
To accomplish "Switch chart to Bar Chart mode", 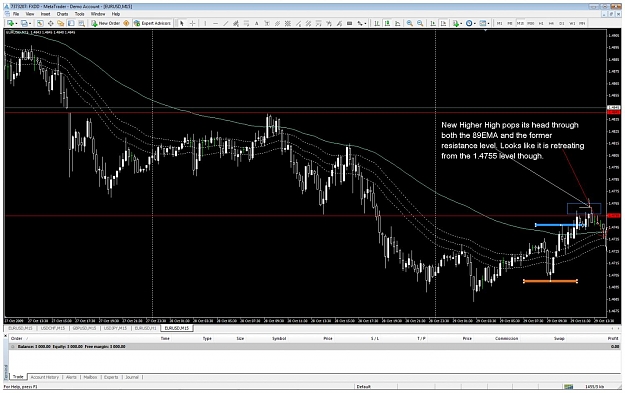I will click(376, 23).
